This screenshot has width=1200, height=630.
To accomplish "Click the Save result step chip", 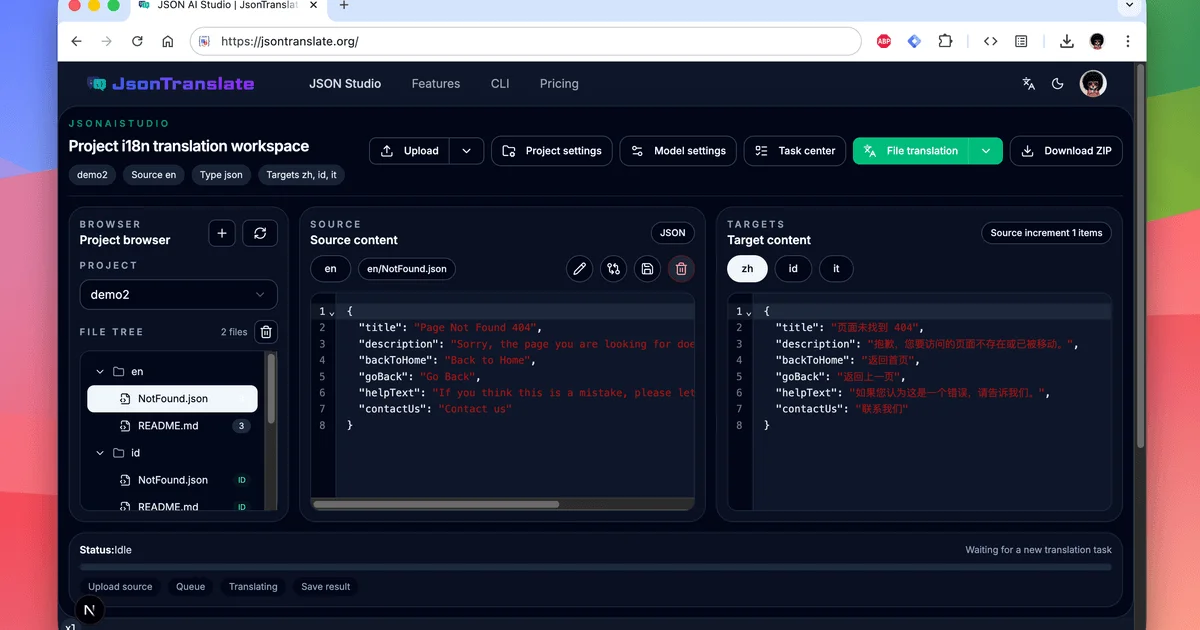I will click(326, 587).
